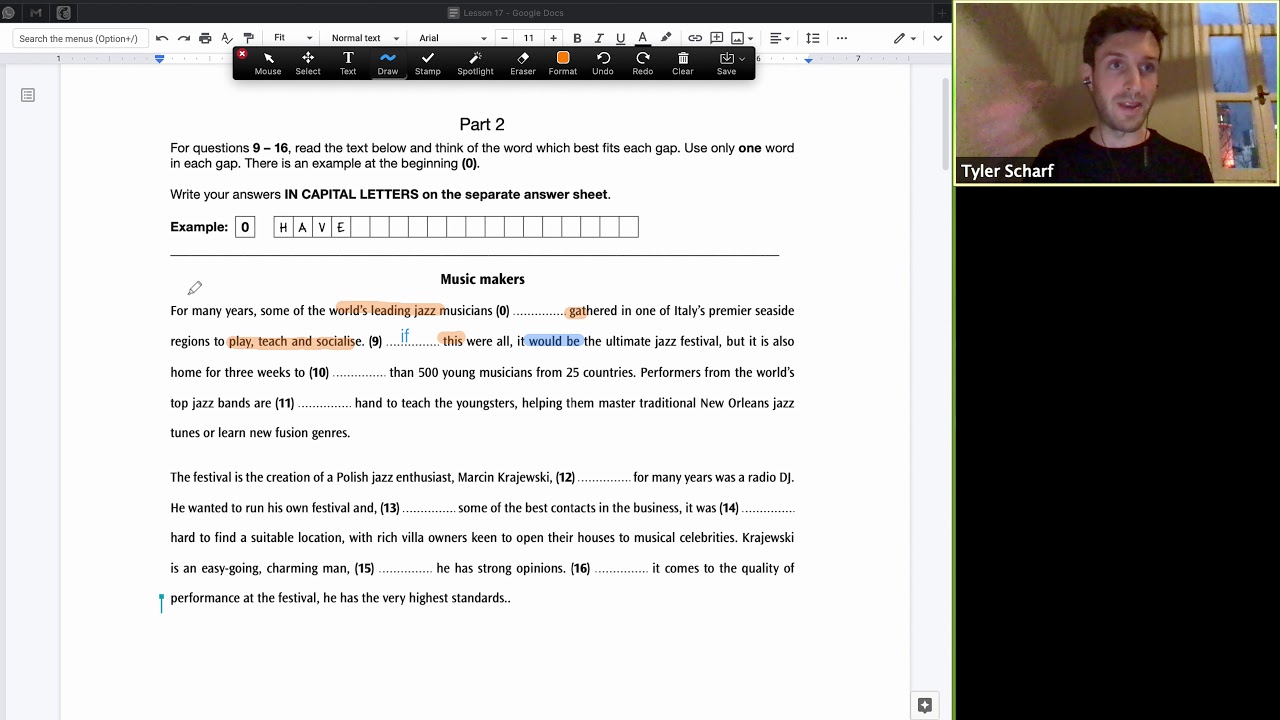
Task: Print the document
Action: [205, 38]
